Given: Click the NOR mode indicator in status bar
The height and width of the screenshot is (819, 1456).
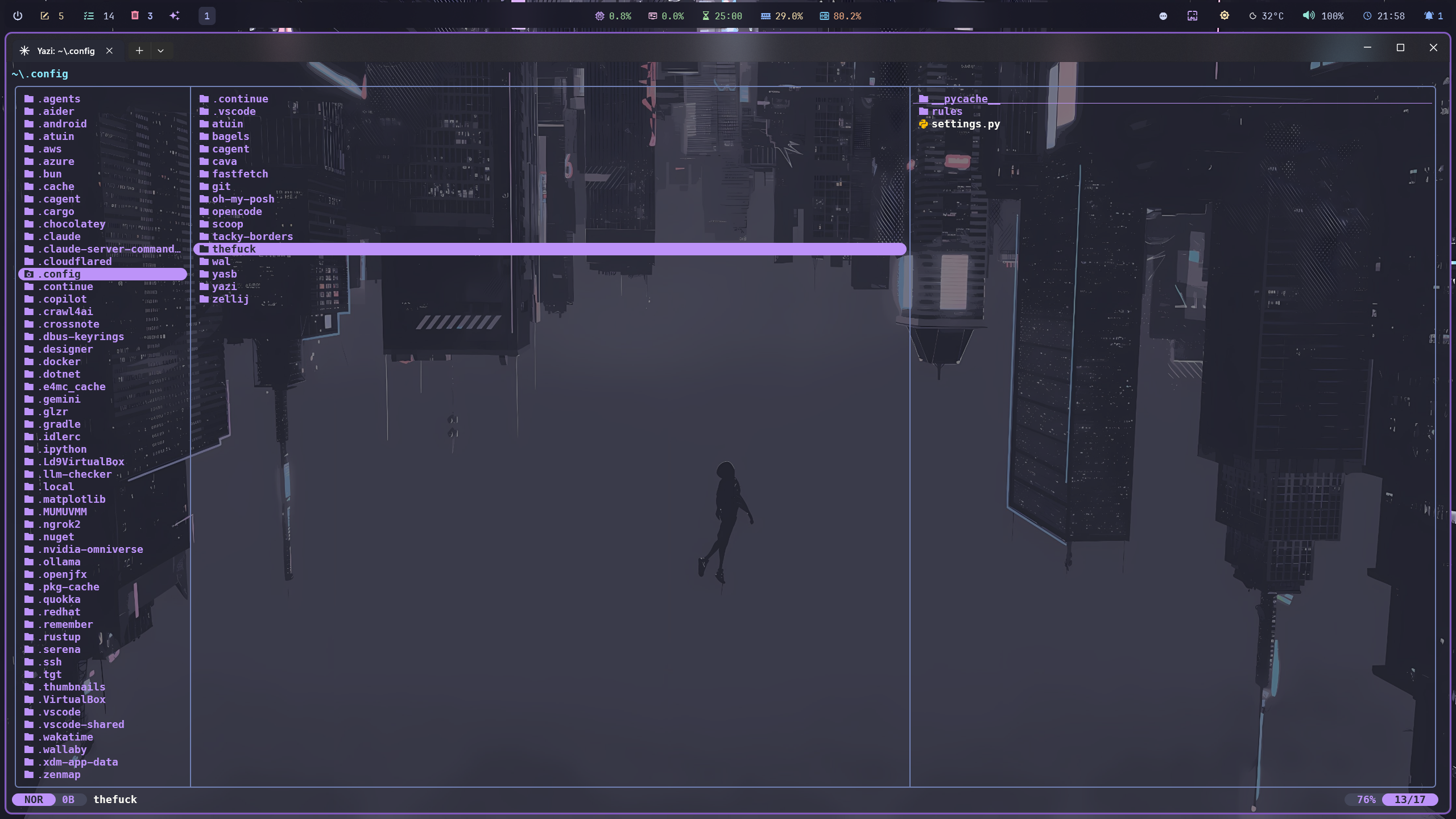Looking at the screenshot, I should coord(34,800).
